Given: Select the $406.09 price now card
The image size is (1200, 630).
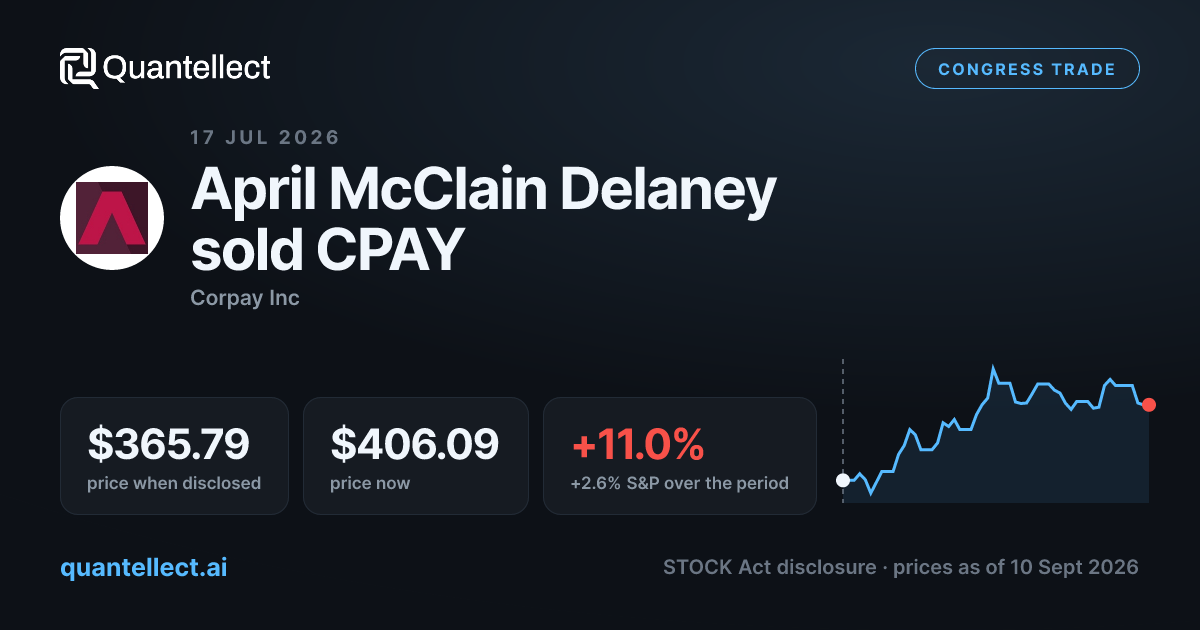Looking at the screenshot, I should (415, 456).
